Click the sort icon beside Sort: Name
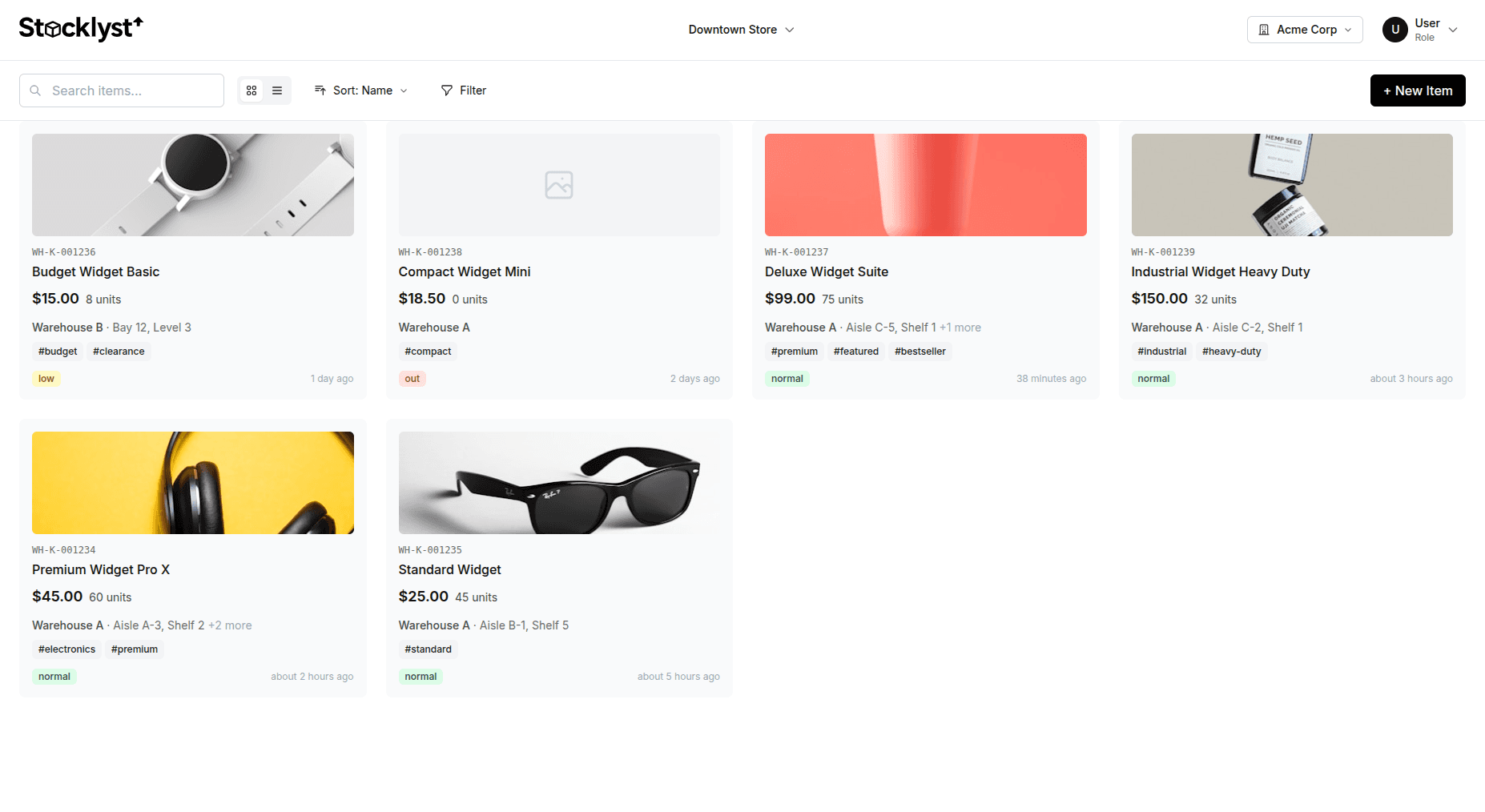The image size is (1485, 812). [320, 90]
